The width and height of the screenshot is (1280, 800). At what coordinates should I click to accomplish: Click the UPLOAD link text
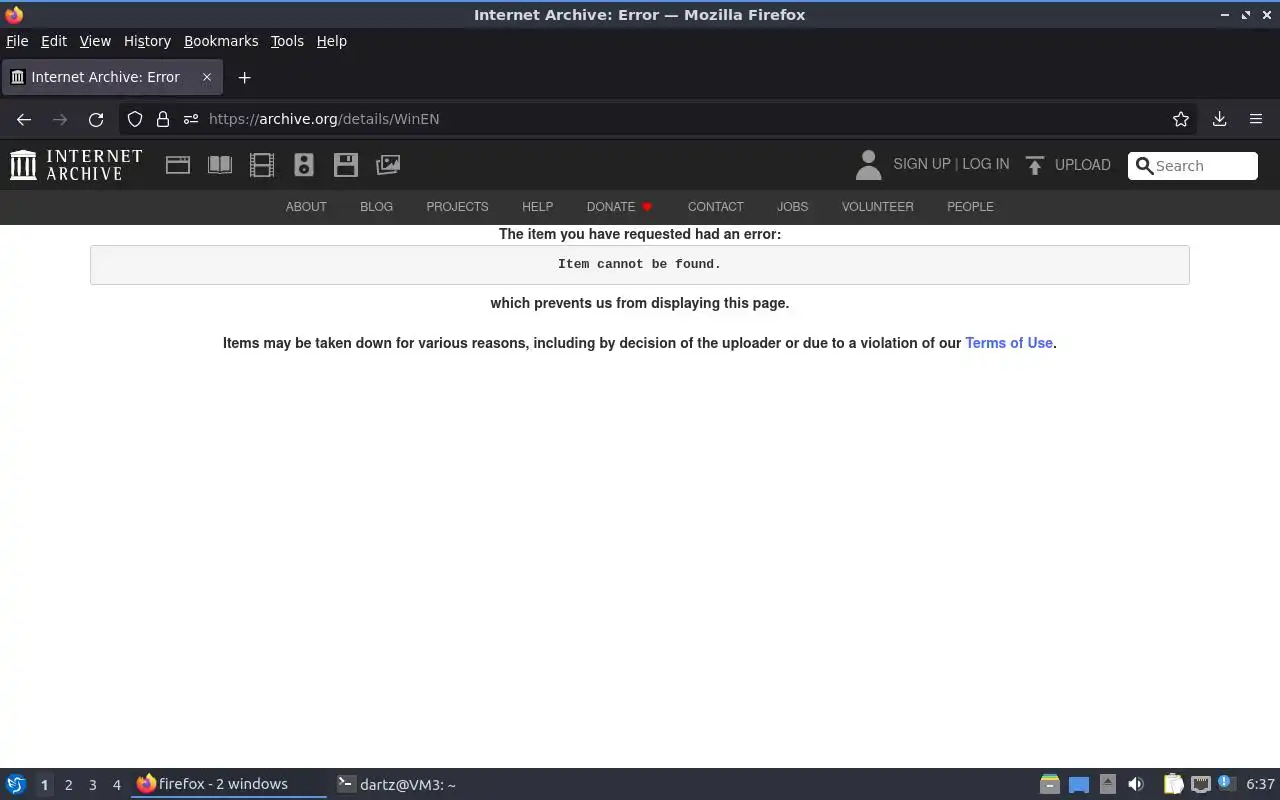click(x=1083, y=165)
